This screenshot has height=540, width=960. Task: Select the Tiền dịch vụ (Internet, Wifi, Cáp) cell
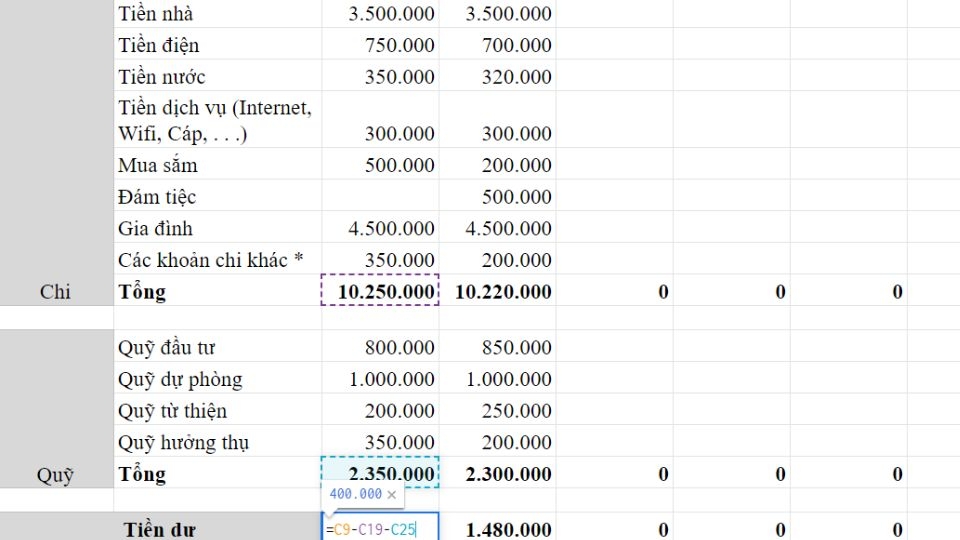point(216,120)
